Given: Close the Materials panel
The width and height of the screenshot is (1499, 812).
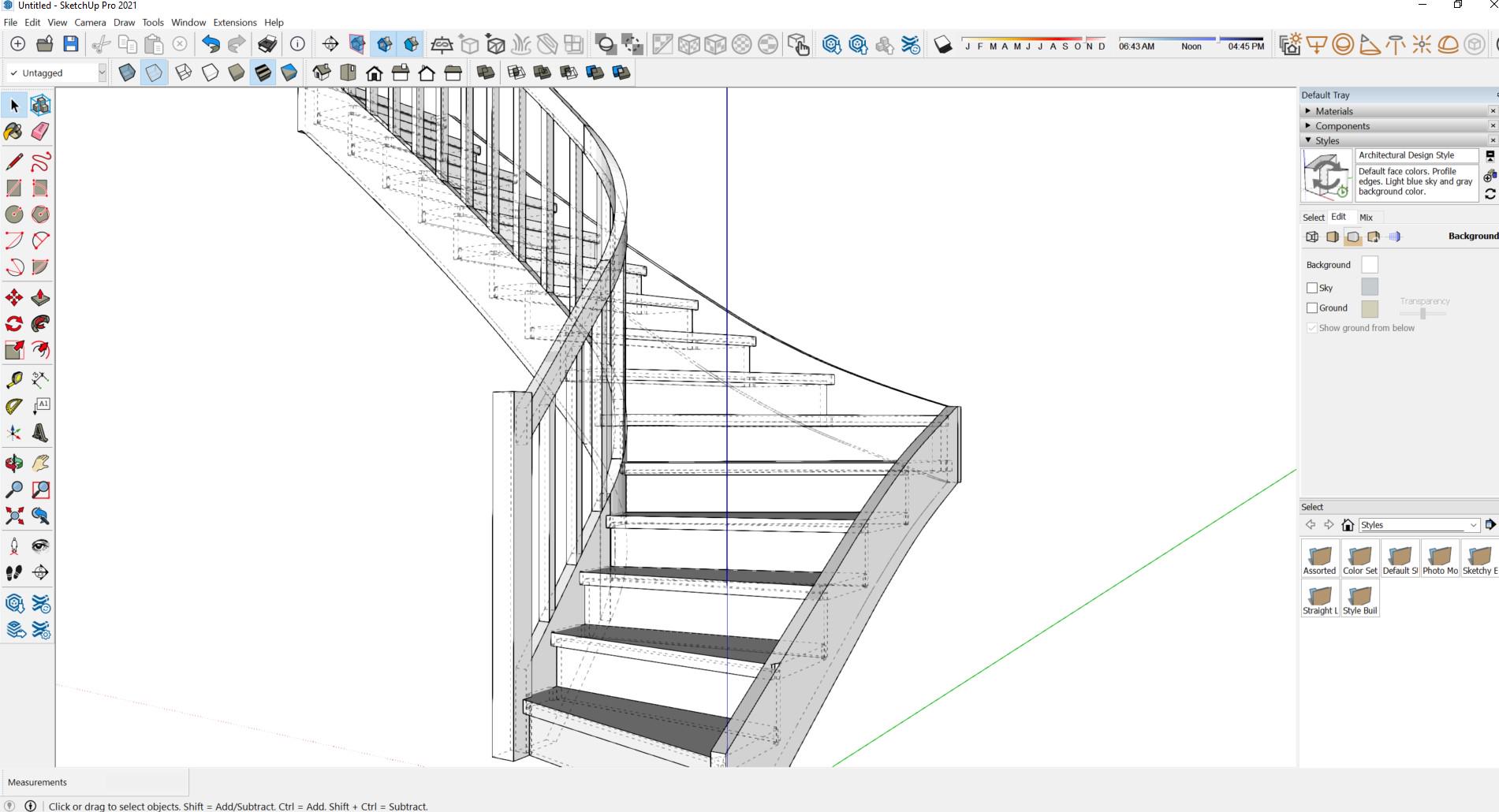Looking at the screenshot, I should point(1493,111).
